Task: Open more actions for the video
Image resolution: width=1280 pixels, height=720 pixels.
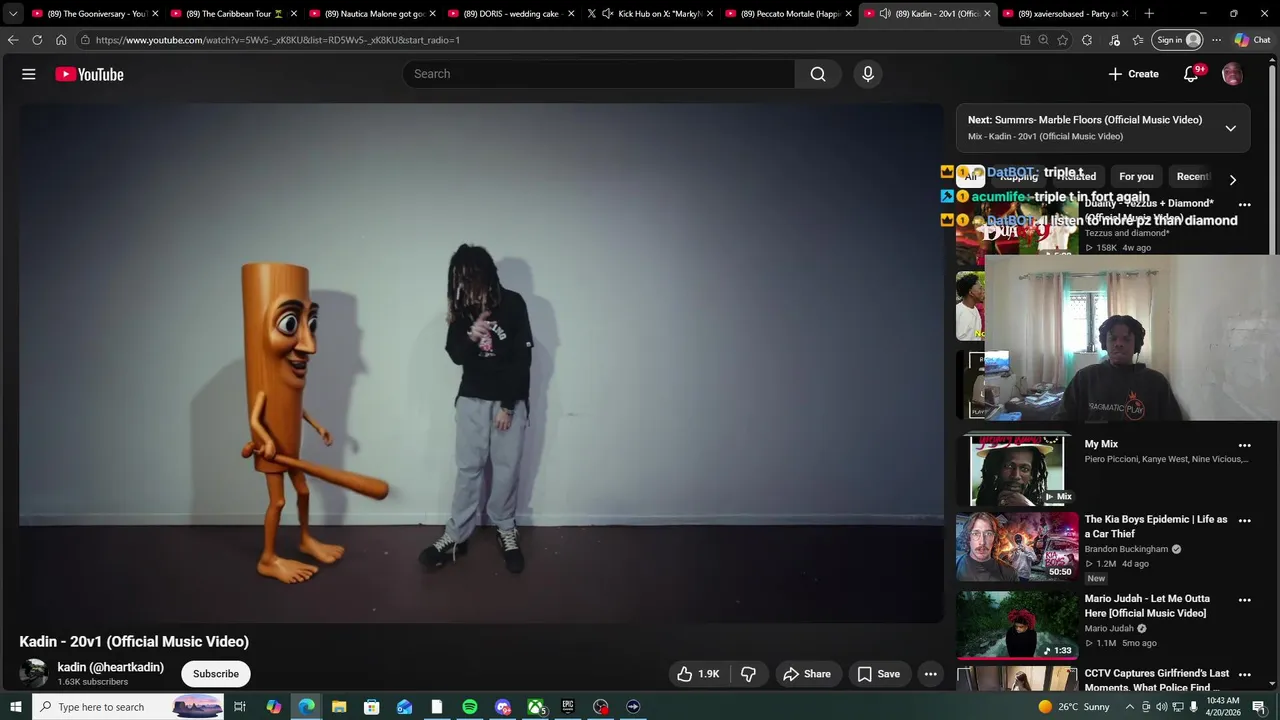Action: tap(930, 674)
